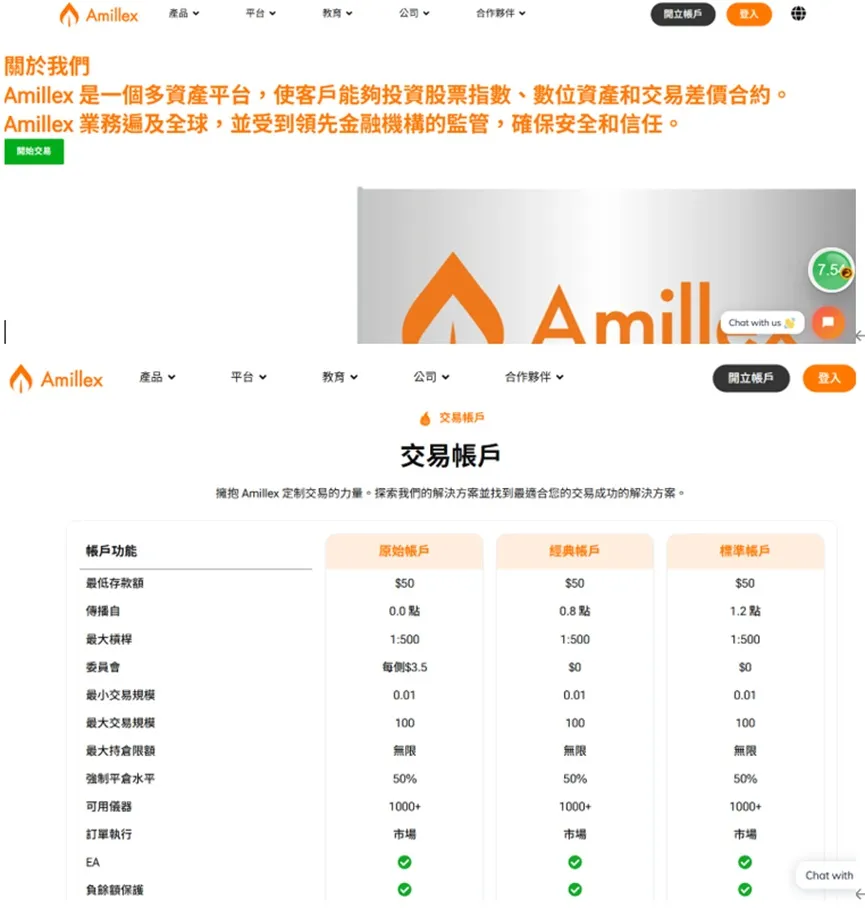The image size is (865, 908).
Task: Click EA green checkmark under 原始帳戶
Action: (404, 862)
